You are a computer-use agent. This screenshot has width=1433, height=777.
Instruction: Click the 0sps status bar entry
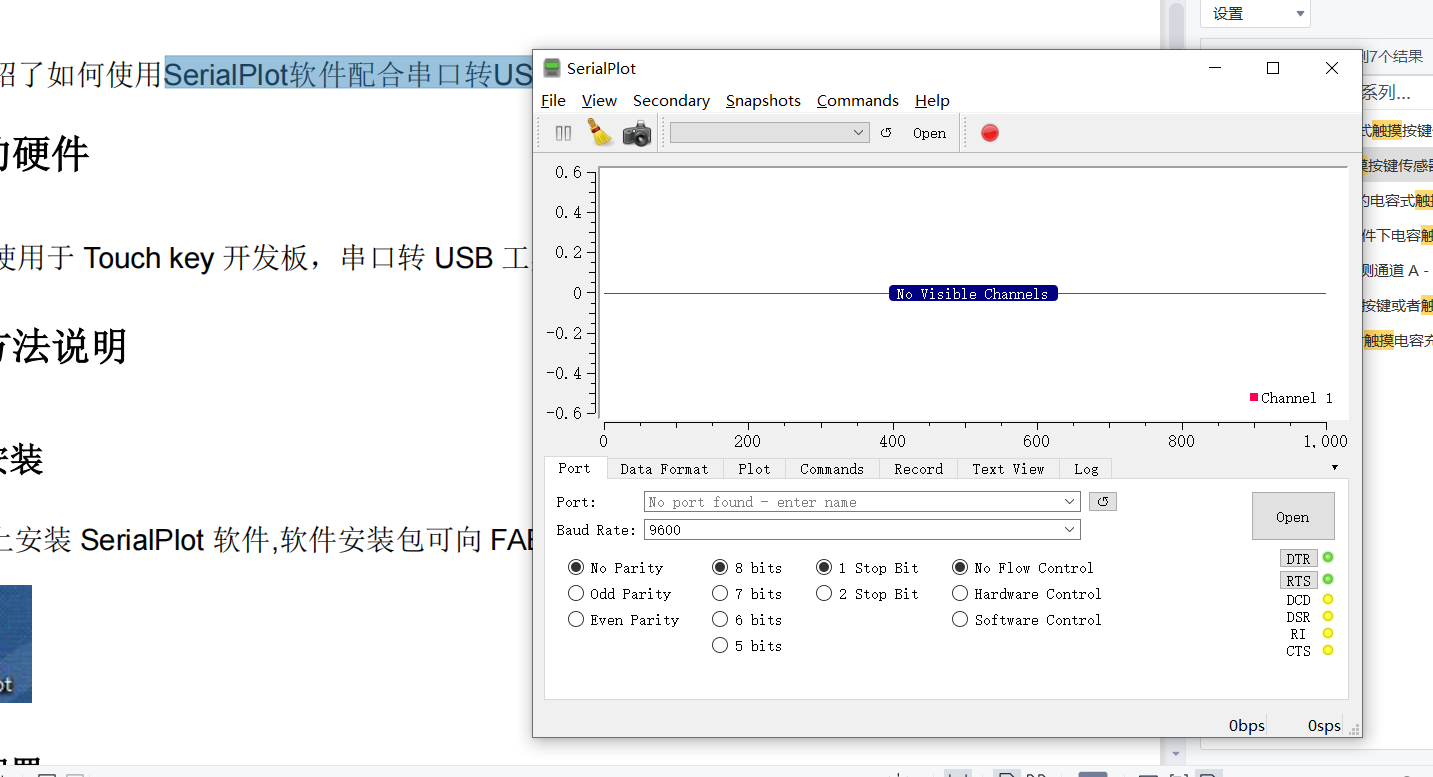click(x=1324, y=726)
